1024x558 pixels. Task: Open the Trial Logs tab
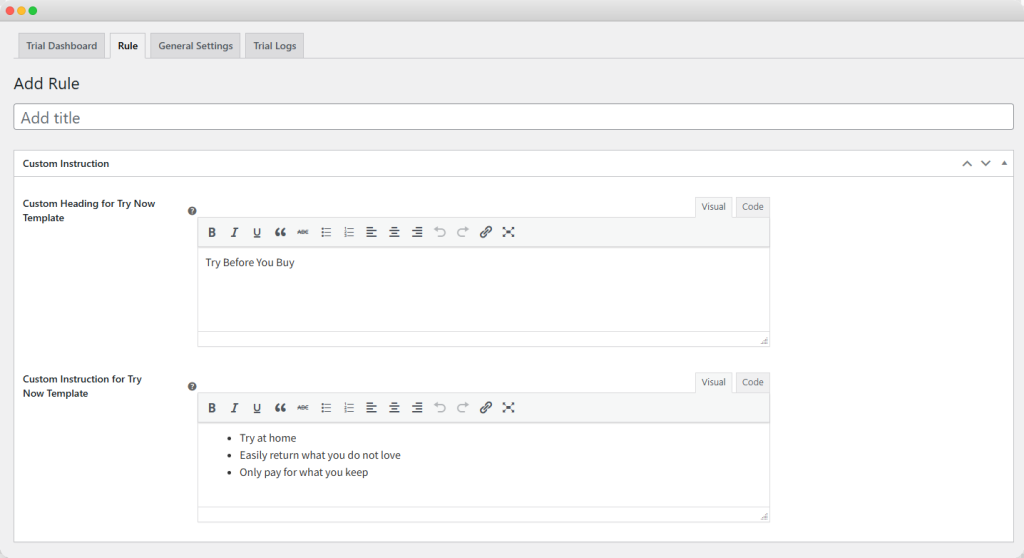click(274, 46)
